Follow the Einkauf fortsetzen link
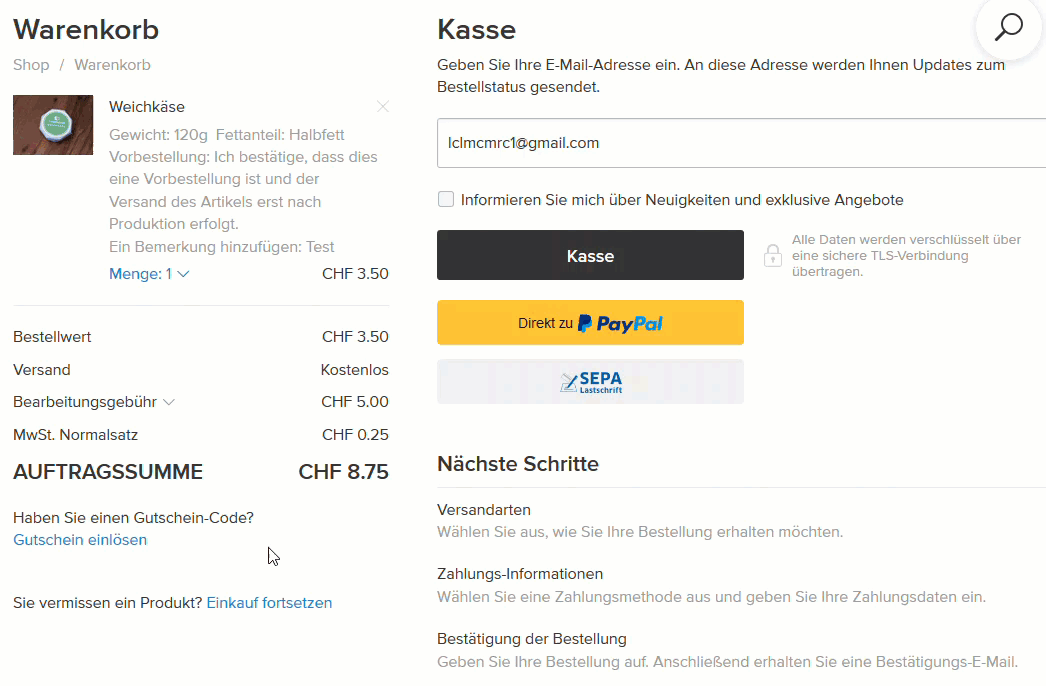The height and width of the screenshot is (686, 1046). [269, 603]
